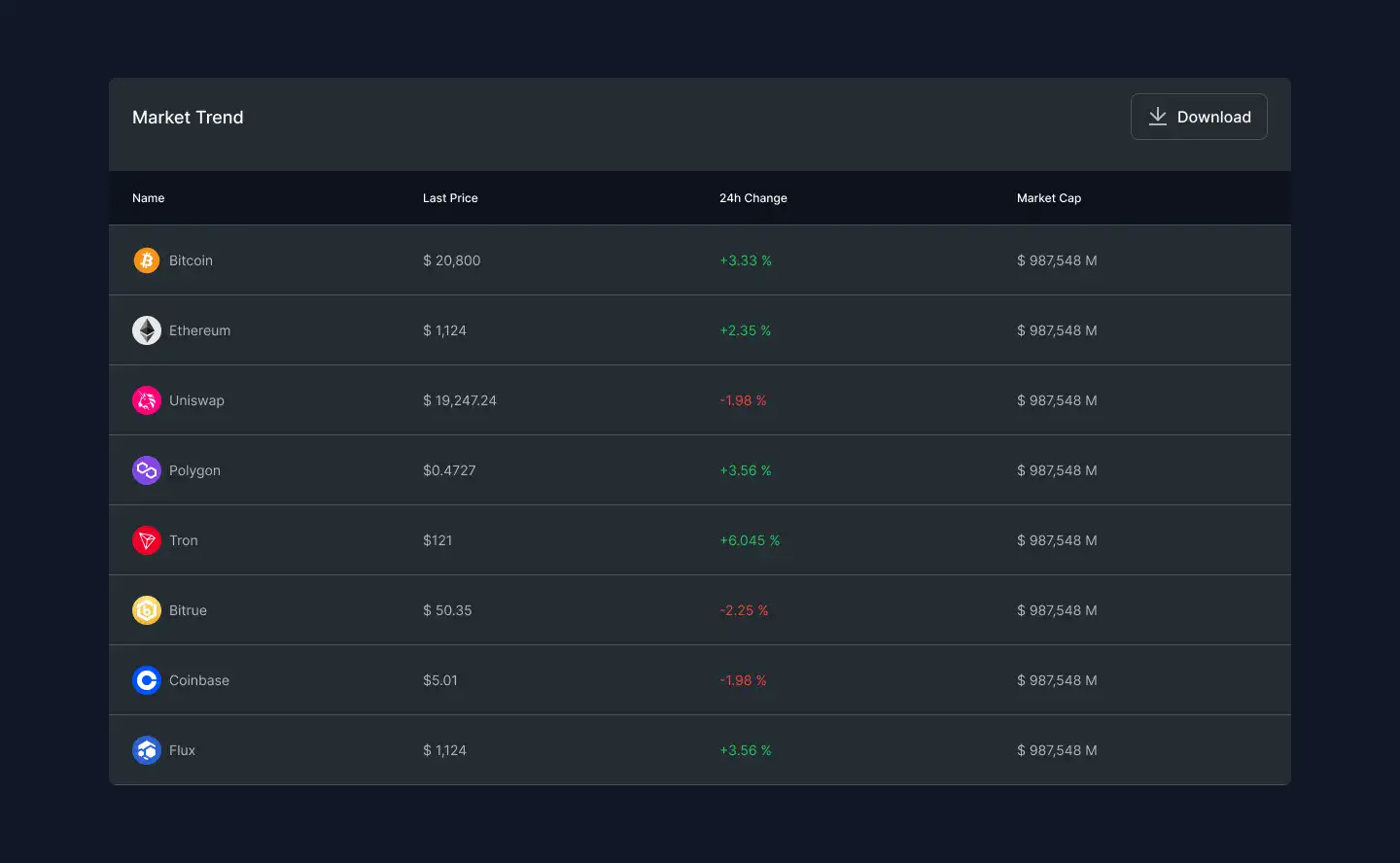1400x863 pixels.
Task: Click Flux's +3.56 % change
Action: tap(746, 750)
